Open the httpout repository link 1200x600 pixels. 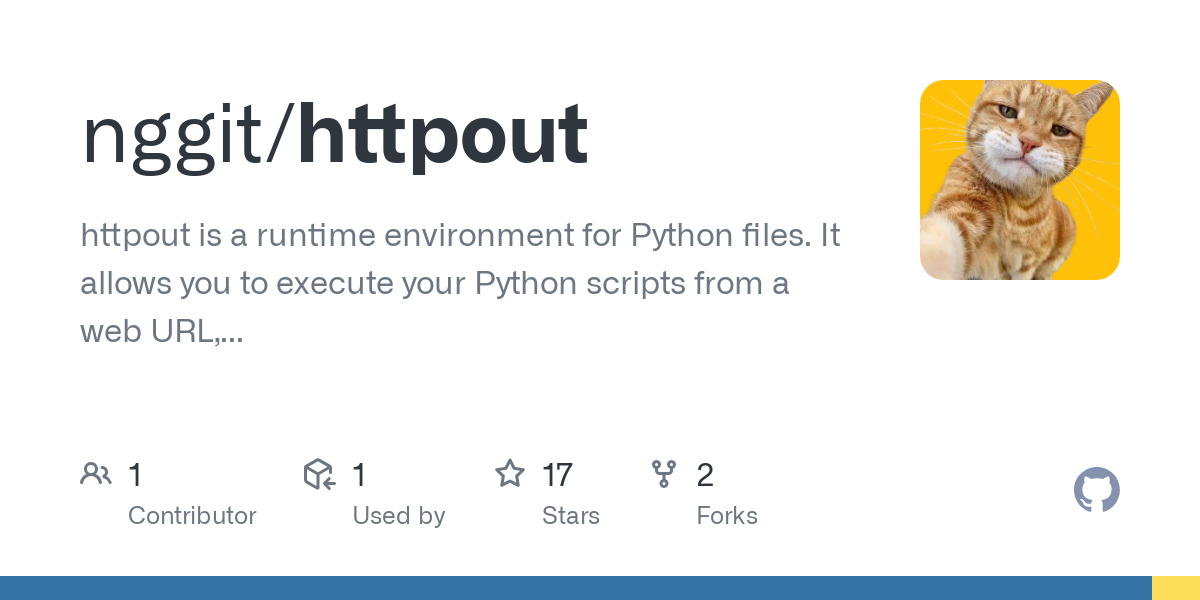(440, 133)
